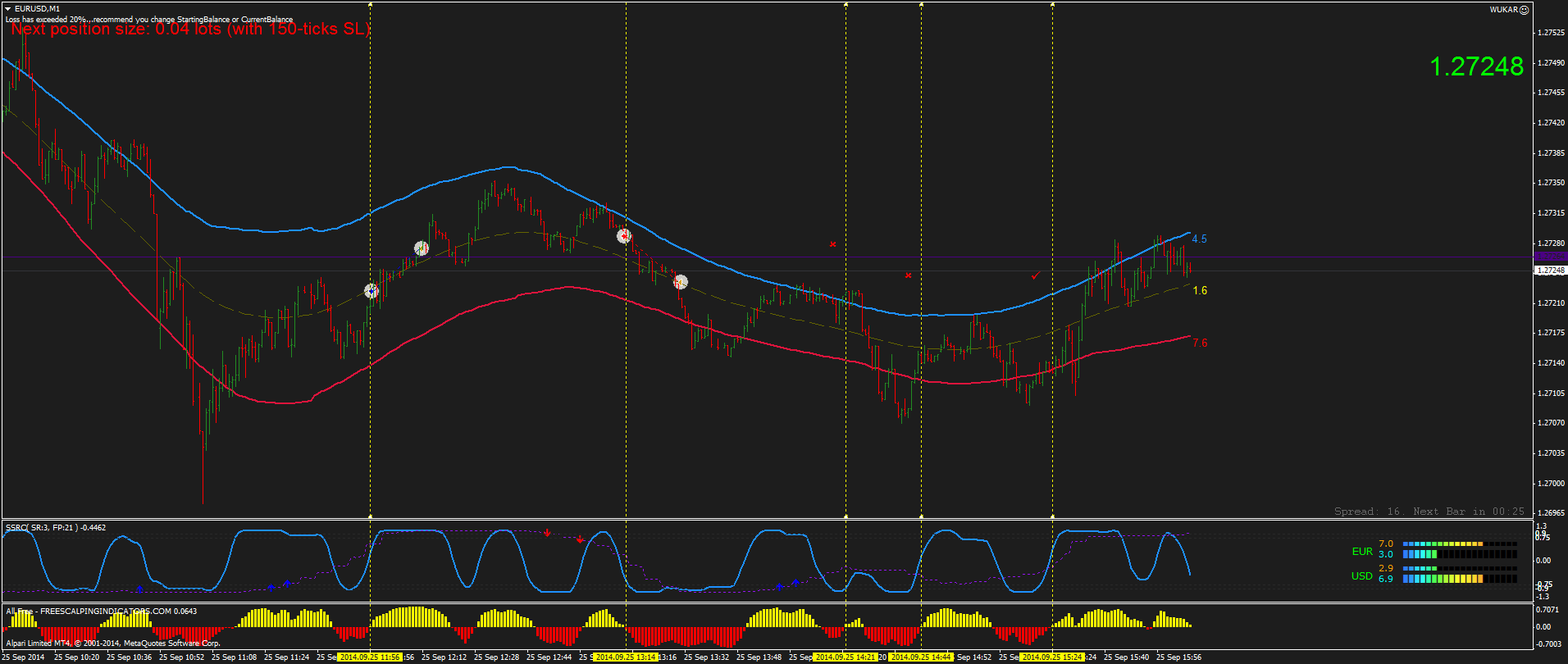The image size is (1568, 664).
Task: Select the trade marker circle near 12:04 candles
Action: (x=422, y=248)
